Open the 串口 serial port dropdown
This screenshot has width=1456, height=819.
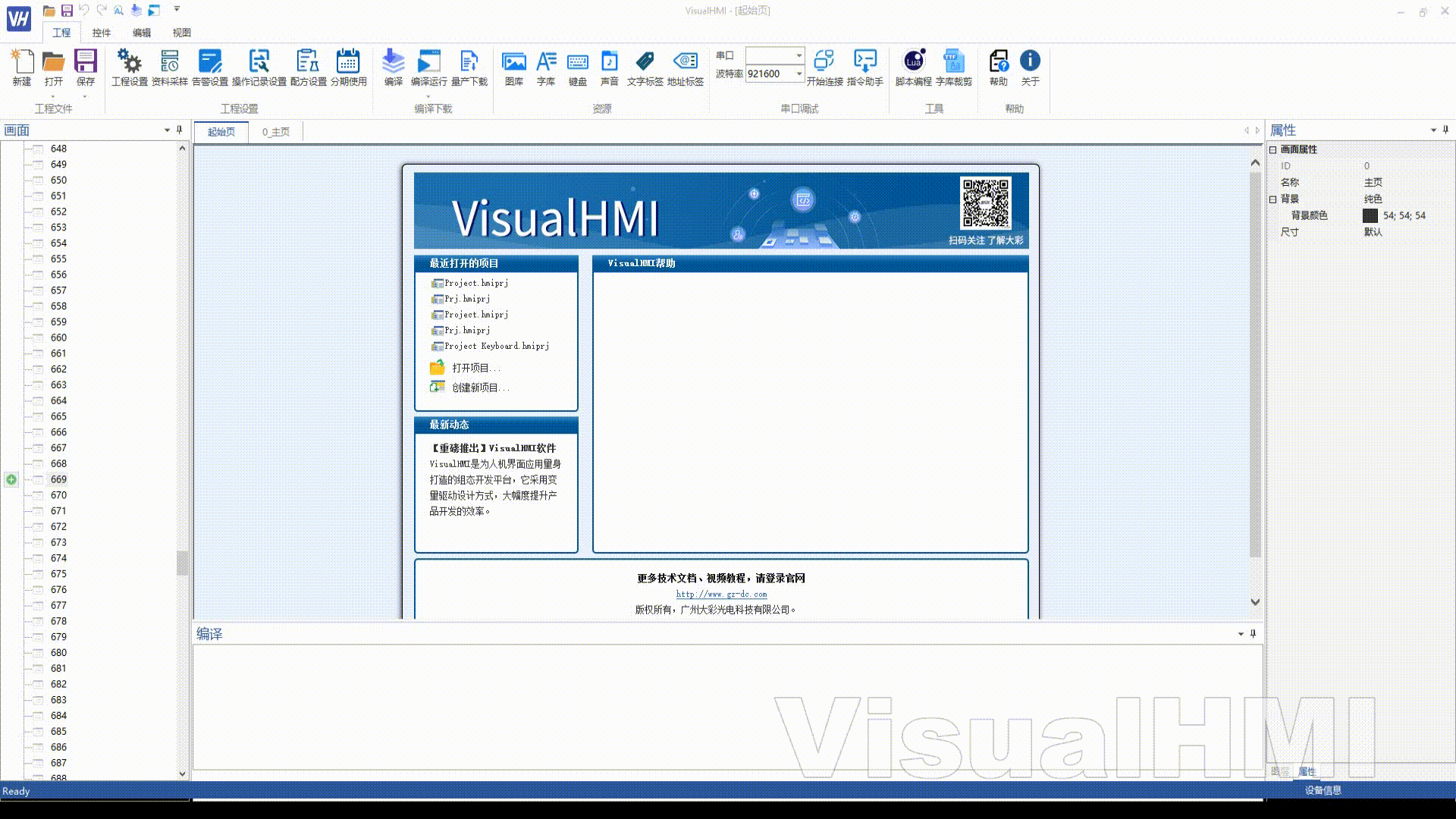point(799,55)
